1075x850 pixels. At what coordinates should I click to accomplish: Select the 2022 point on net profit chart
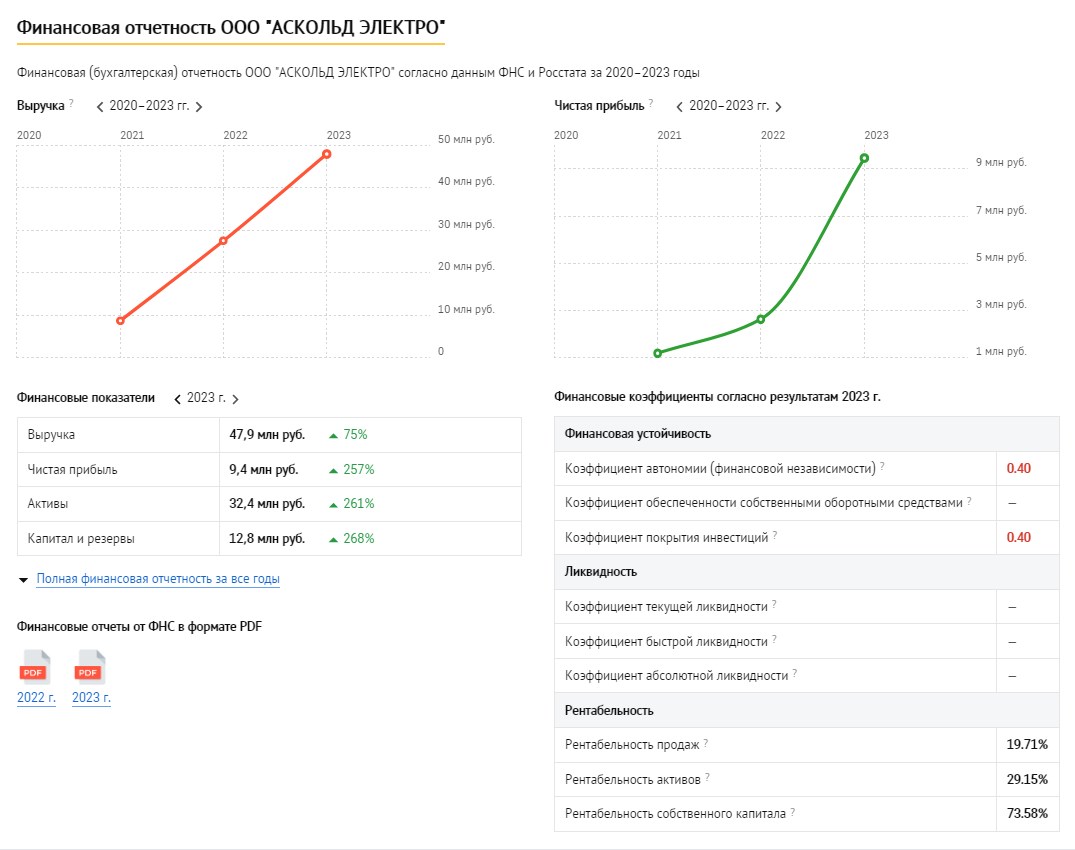point(761,319)
